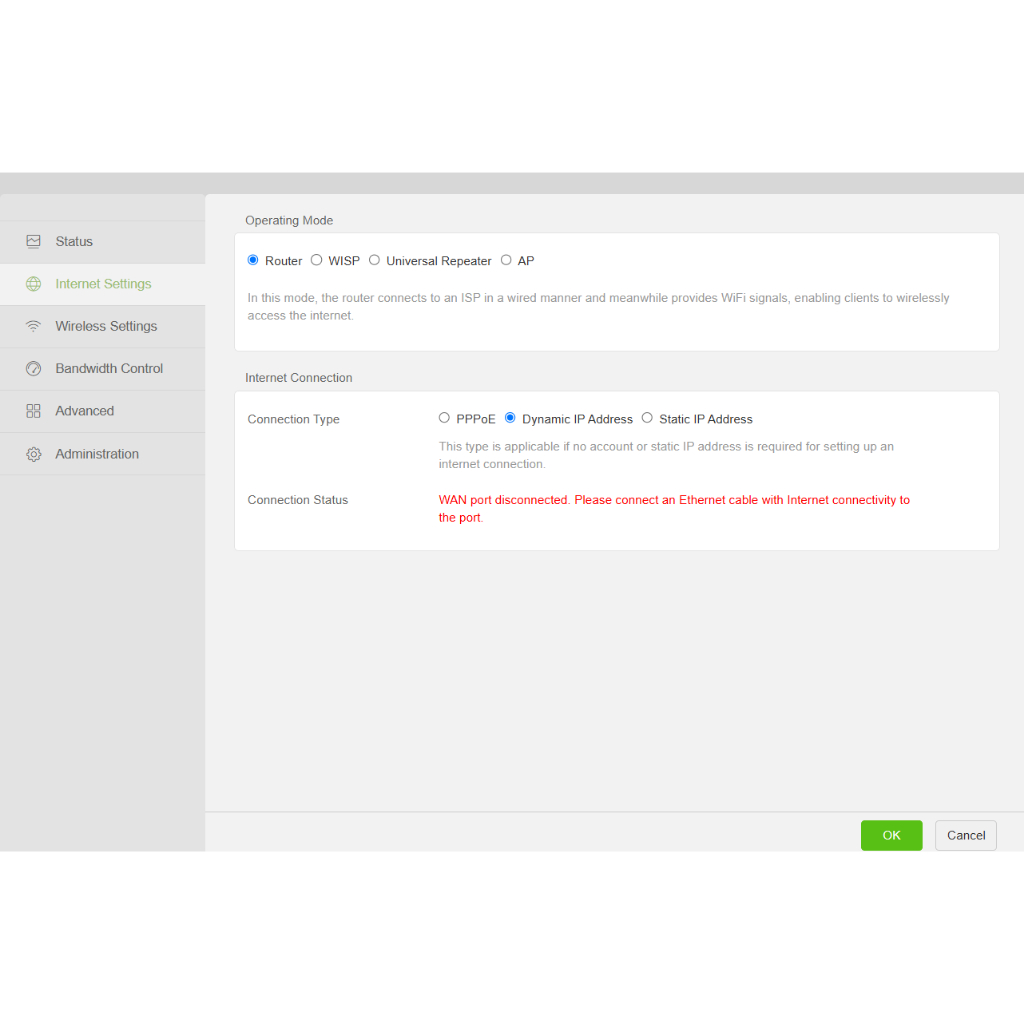Click the Status chart icon in sidebar
The image size is (1024, 1024).
[34, 241]
